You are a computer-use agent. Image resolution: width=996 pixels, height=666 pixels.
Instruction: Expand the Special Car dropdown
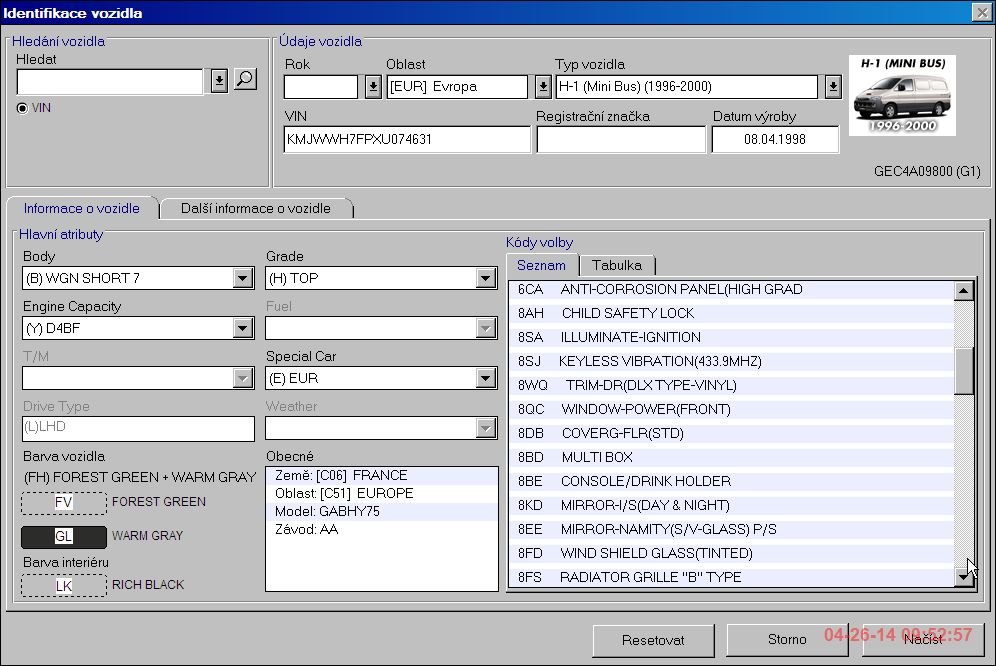click(486, 378)
